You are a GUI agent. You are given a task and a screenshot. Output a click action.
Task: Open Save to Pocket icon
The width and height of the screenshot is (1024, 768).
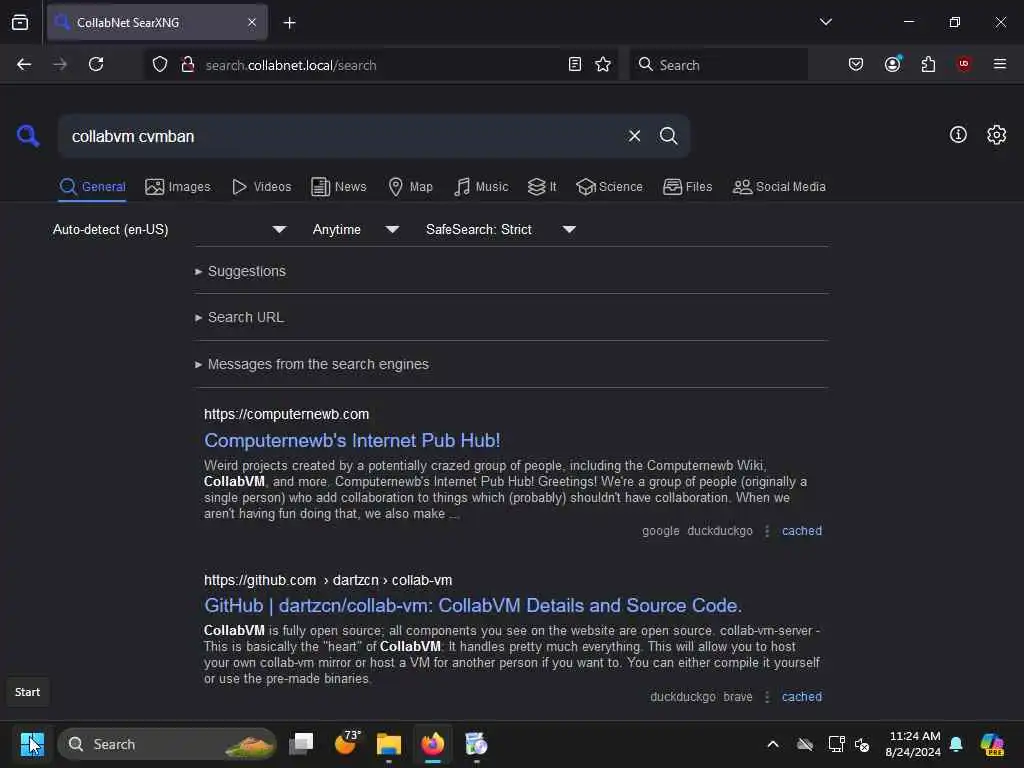coord(856,65)
